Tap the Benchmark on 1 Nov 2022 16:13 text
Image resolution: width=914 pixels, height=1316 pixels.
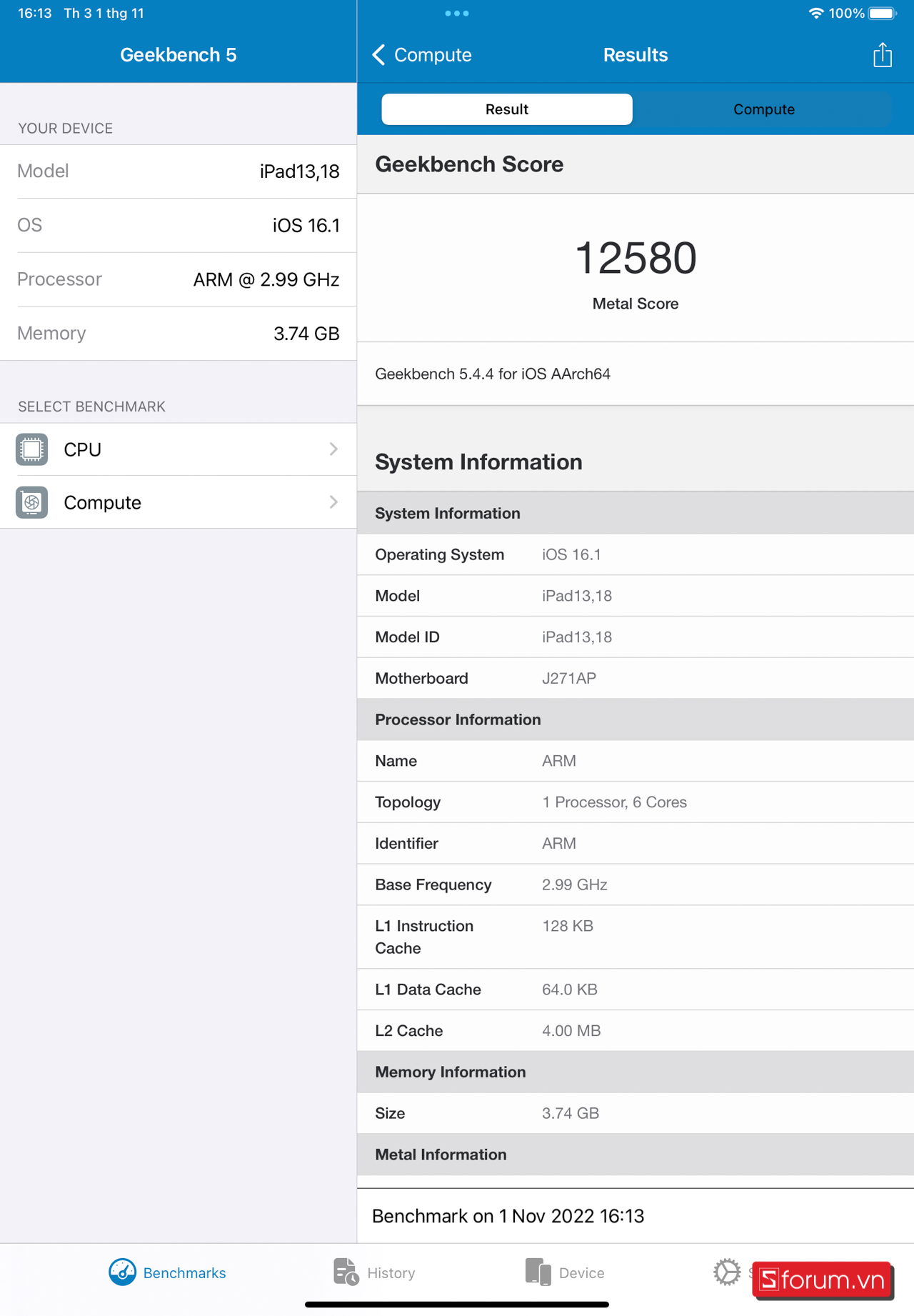click(508, 1217)
